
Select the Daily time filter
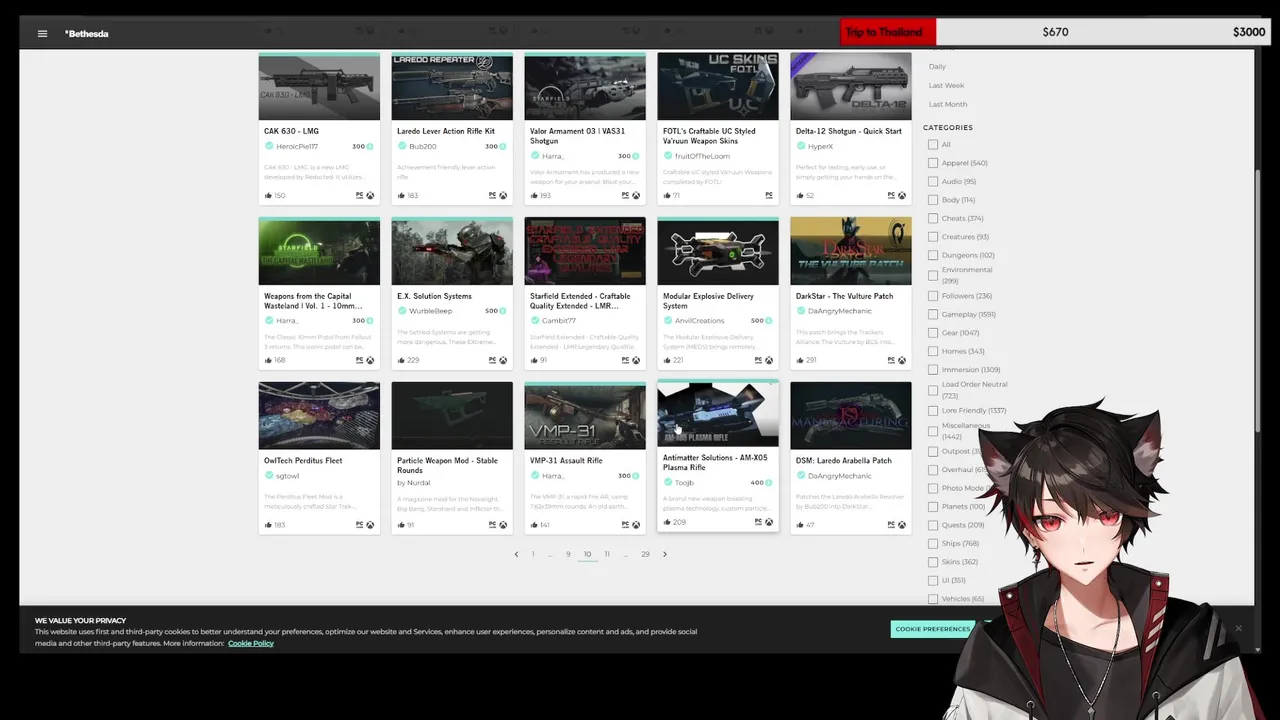click(937, 67)
